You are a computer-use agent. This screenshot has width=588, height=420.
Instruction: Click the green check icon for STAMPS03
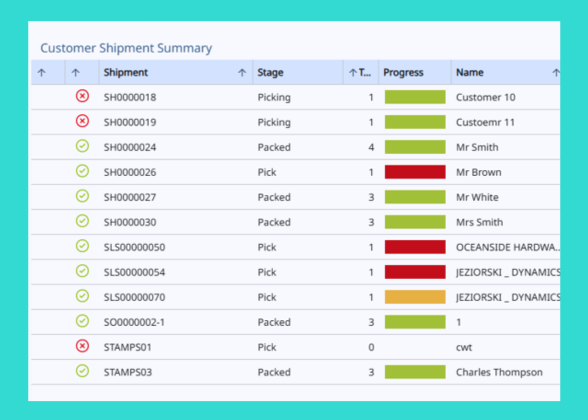coord(82,371)
